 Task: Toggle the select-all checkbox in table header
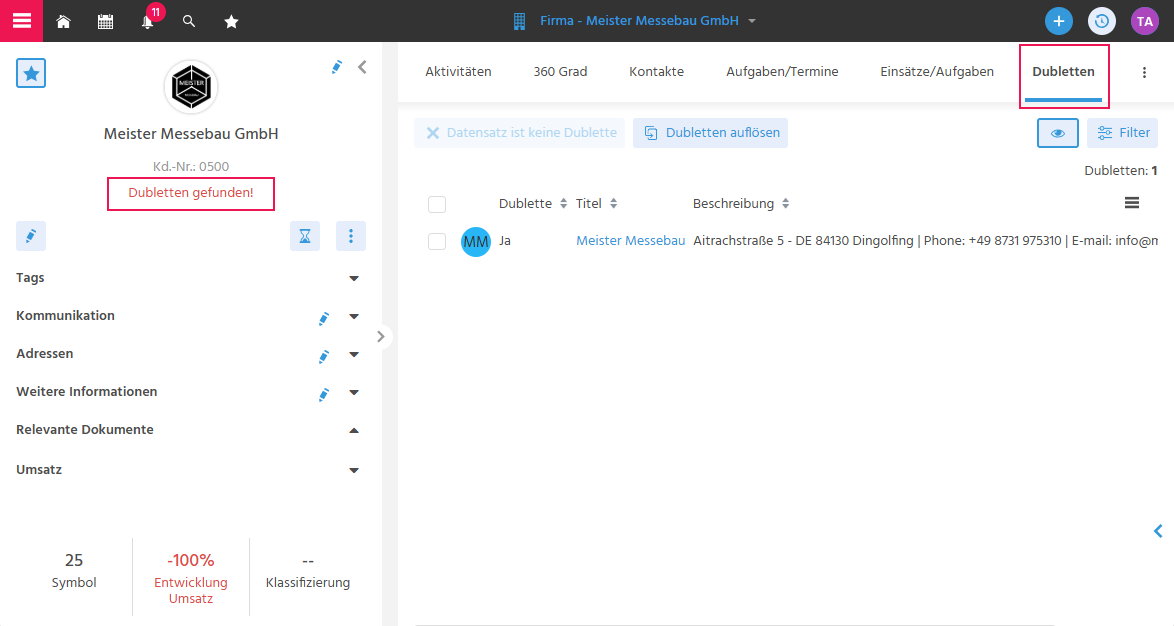click(437, 204)
